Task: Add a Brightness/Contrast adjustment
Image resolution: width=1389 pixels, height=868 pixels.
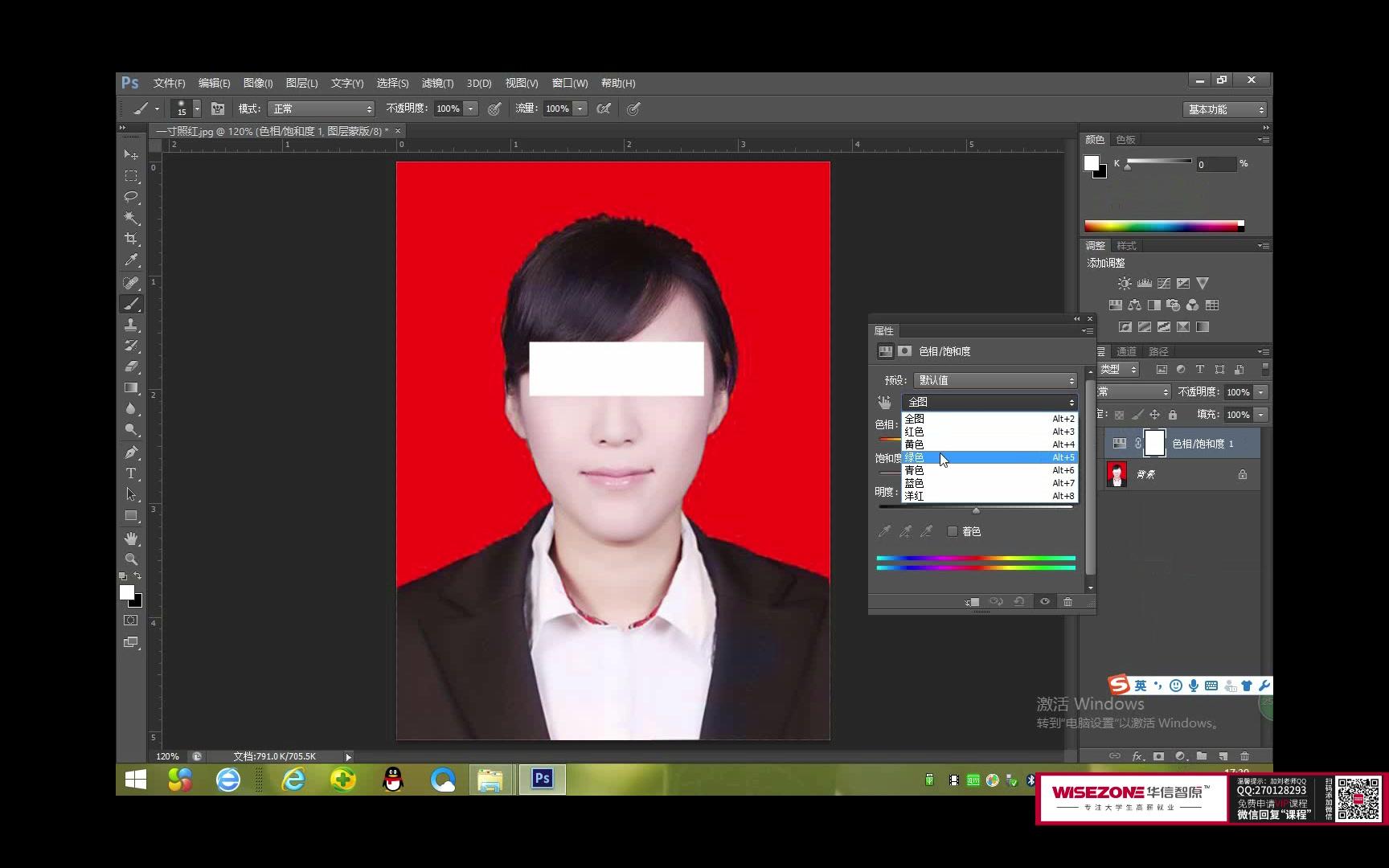Action: pos(1125,284)
